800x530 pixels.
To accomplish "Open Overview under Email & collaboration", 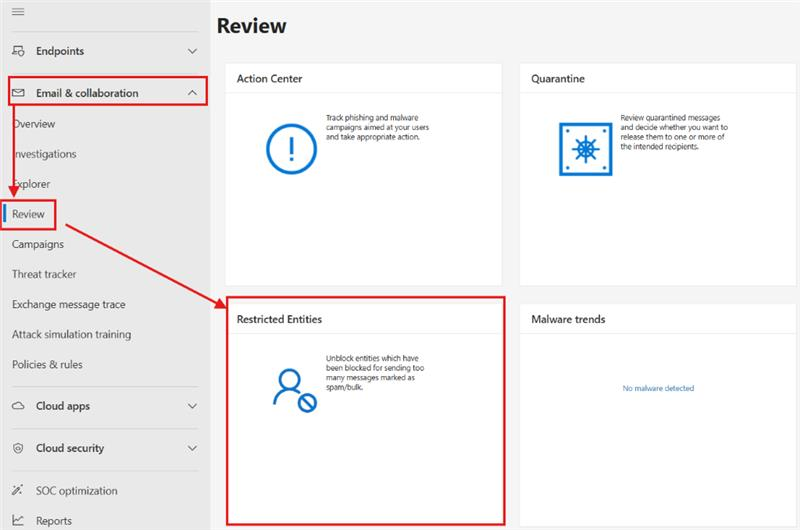I will click(34, 124).
